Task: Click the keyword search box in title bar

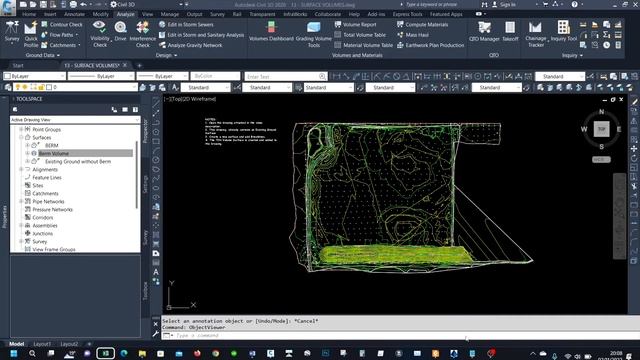Action: coord(432,4)
